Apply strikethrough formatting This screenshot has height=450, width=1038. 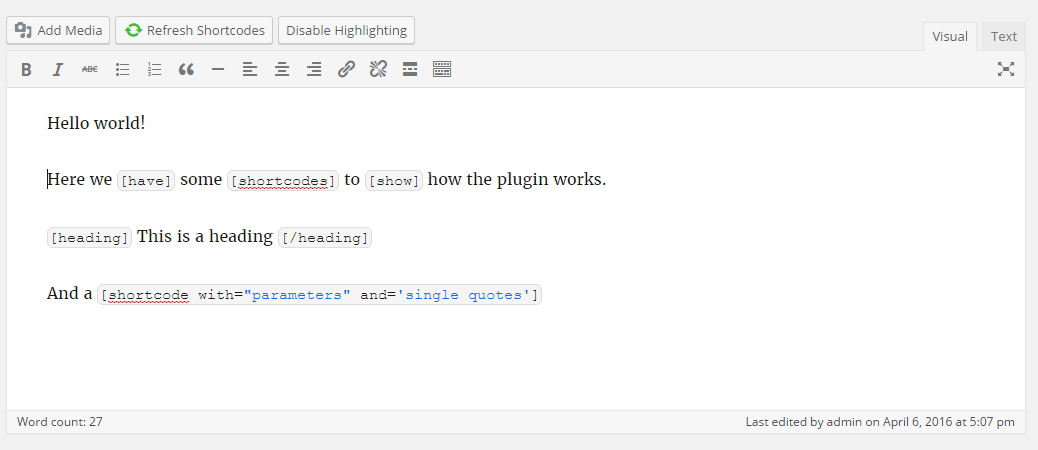tap(89, 69)
